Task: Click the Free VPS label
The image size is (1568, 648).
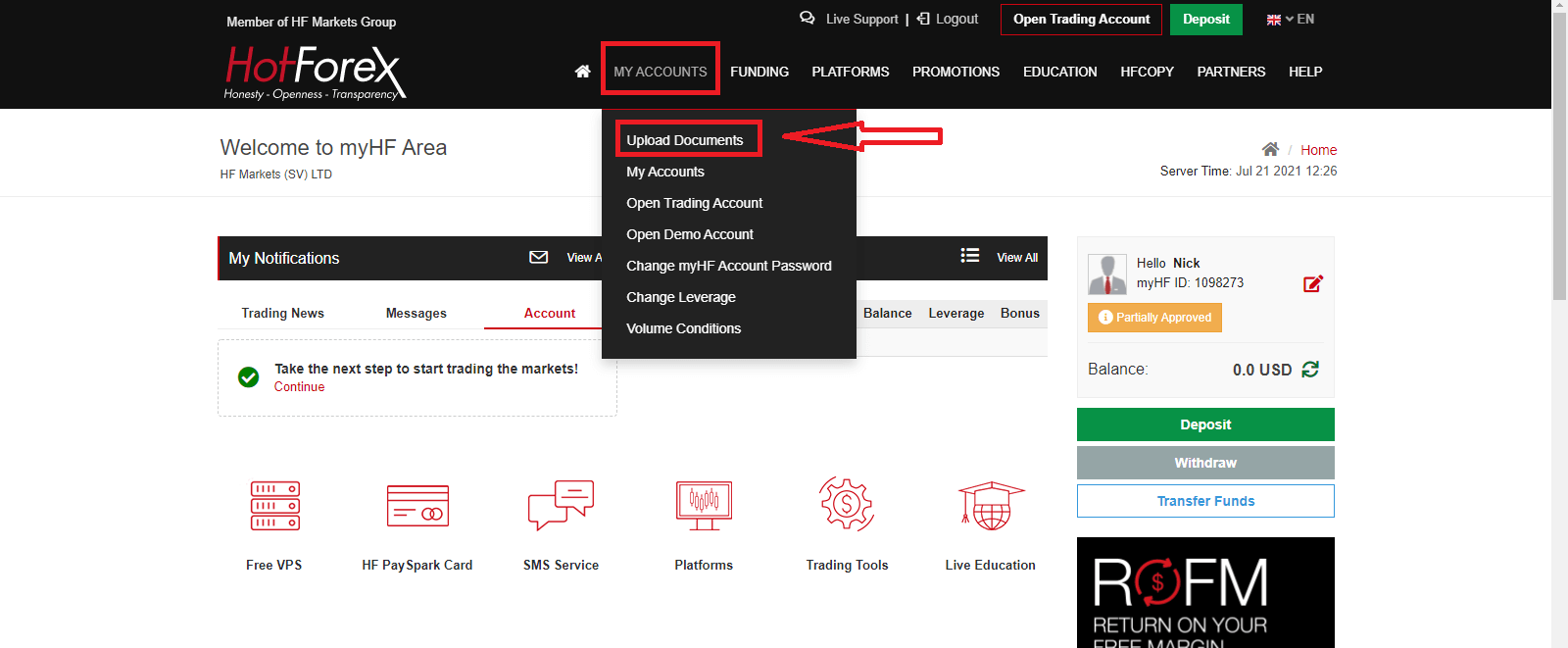Action: pyautogui.click(x=274, y=565)
